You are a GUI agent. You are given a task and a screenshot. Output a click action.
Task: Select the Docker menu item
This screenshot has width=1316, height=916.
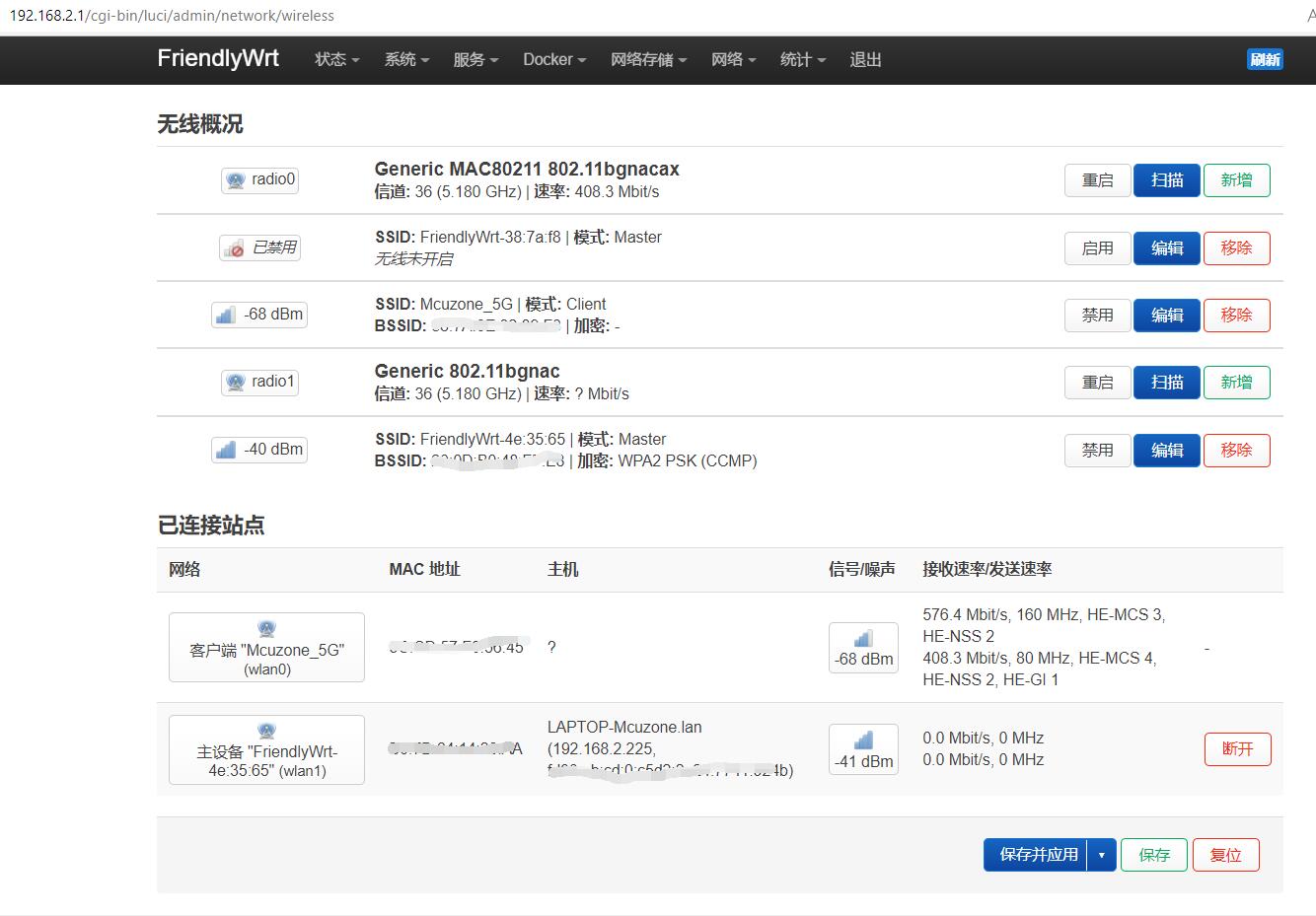(x=552, y=59)
